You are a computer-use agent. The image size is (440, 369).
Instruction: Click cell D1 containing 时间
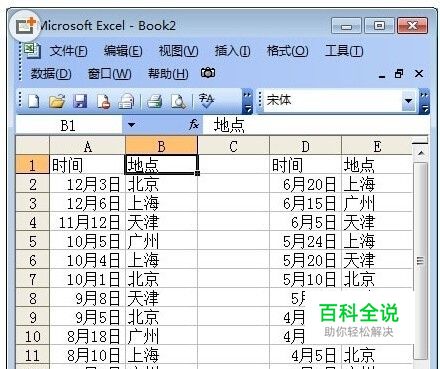click(305, 165)
